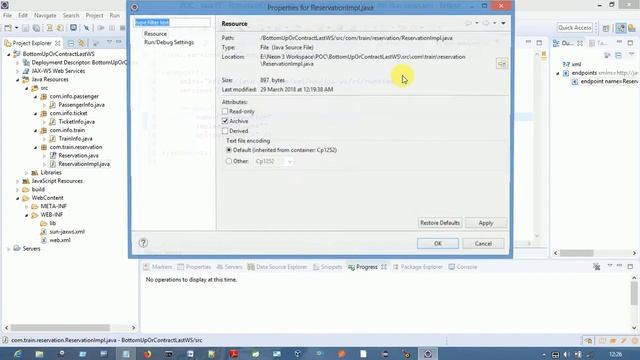
Task: Collapse all in Project Explorer toolbar
Action: tap(71, 43)
